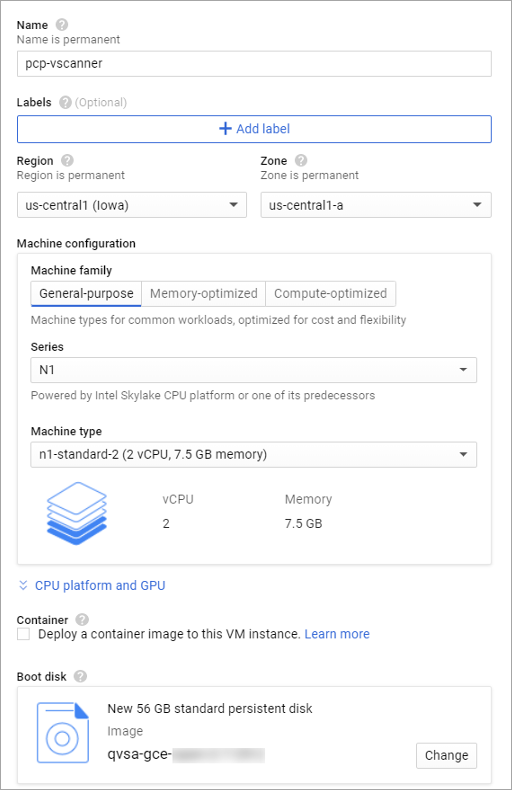Viewport: 512px width, 790px height.
Task: Click the Add label button
Action: tap(254, 129)
